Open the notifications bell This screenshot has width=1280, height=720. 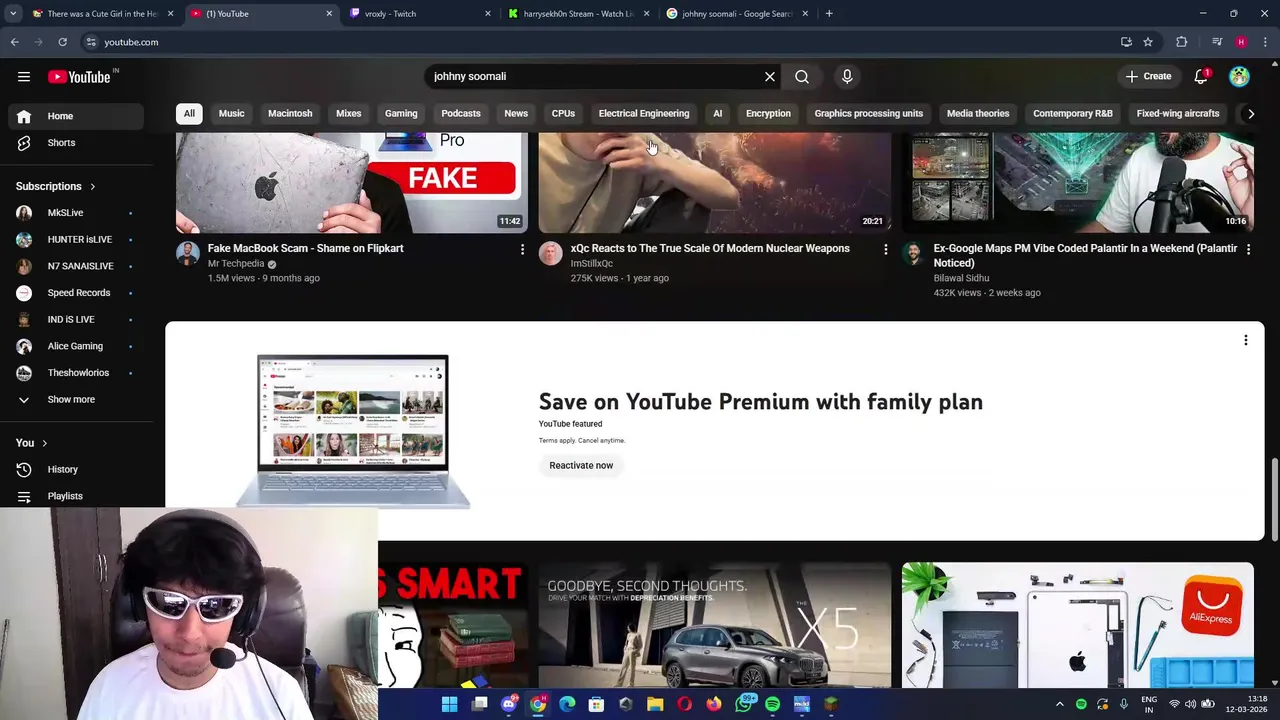coord(1201,76)
